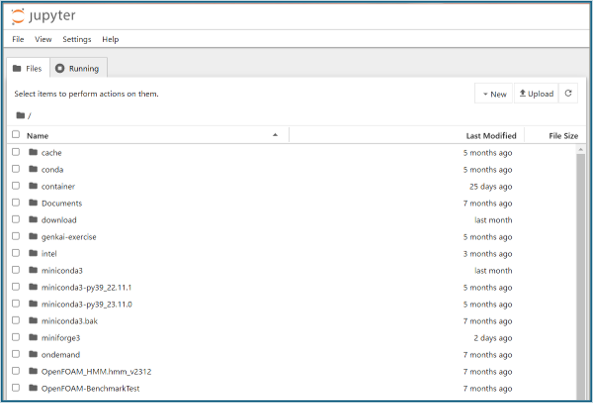The height and width of the screenshot is (403, 593).
Task: Open the OpenFOAM-BenchmarkTest folder link
Action: [x=90, y=388]
